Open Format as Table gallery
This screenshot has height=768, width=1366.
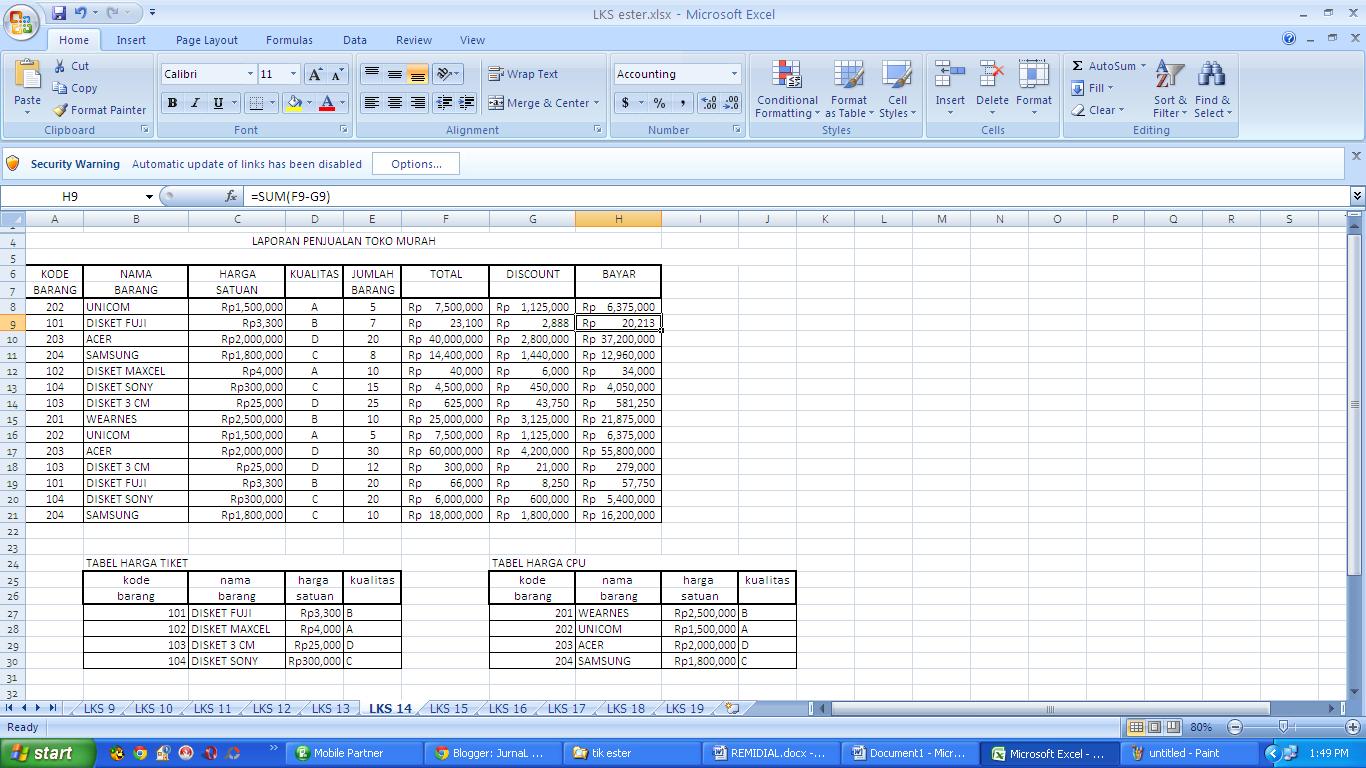(848, 76)
